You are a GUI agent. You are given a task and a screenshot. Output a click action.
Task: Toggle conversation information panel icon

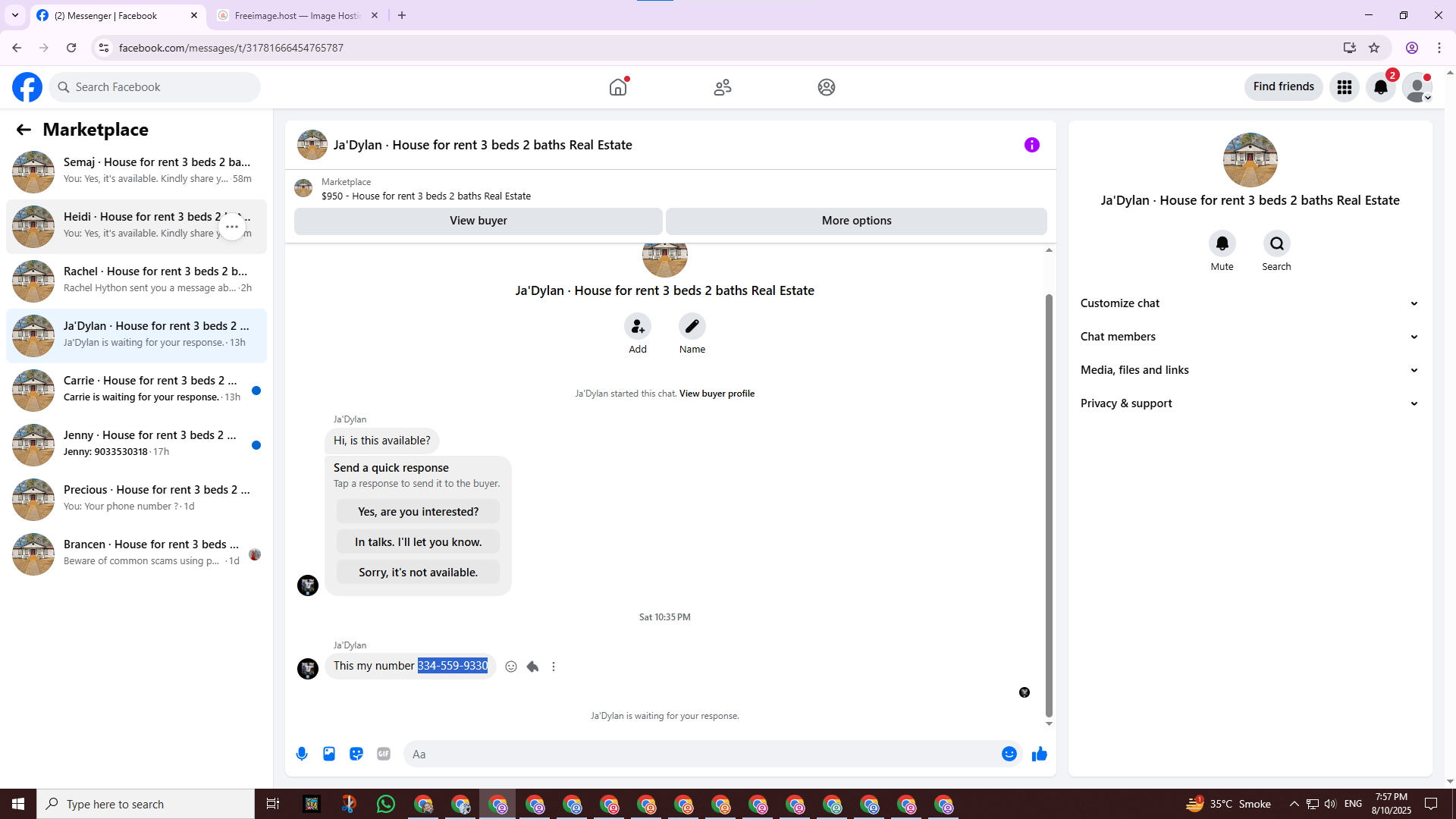(1031, 145)
